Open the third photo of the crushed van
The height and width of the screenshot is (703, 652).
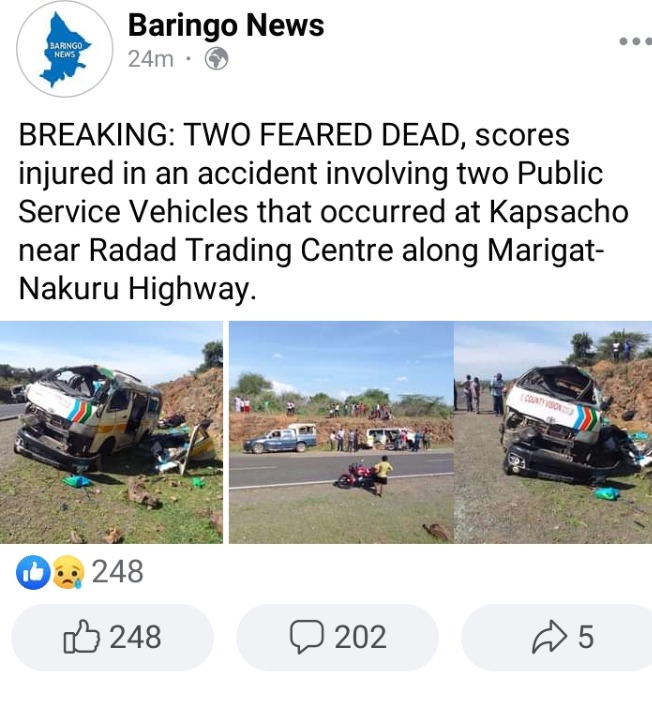pyautogui.click(x=553, y=432)
